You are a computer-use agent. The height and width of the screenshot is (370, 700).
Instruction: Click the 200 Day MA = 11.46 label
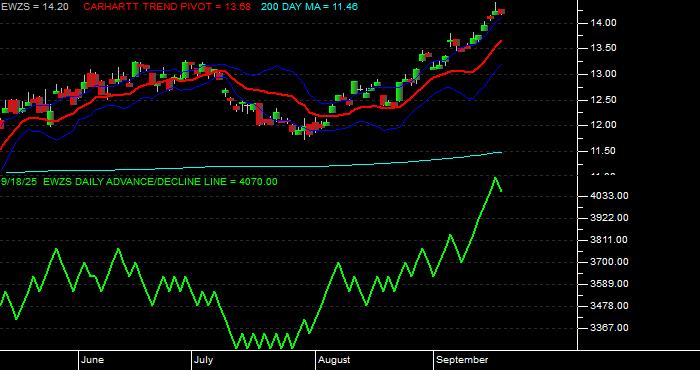coord(309,7)
